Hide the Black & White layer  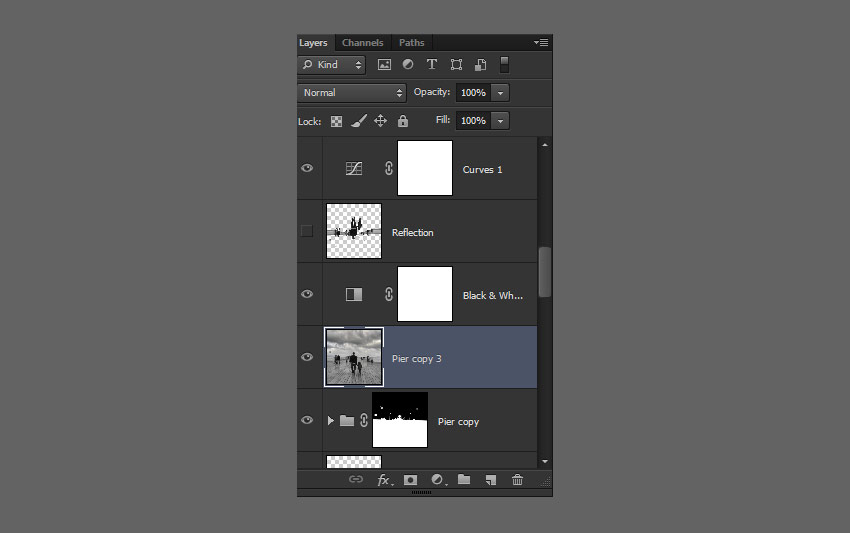click(307, 294)
